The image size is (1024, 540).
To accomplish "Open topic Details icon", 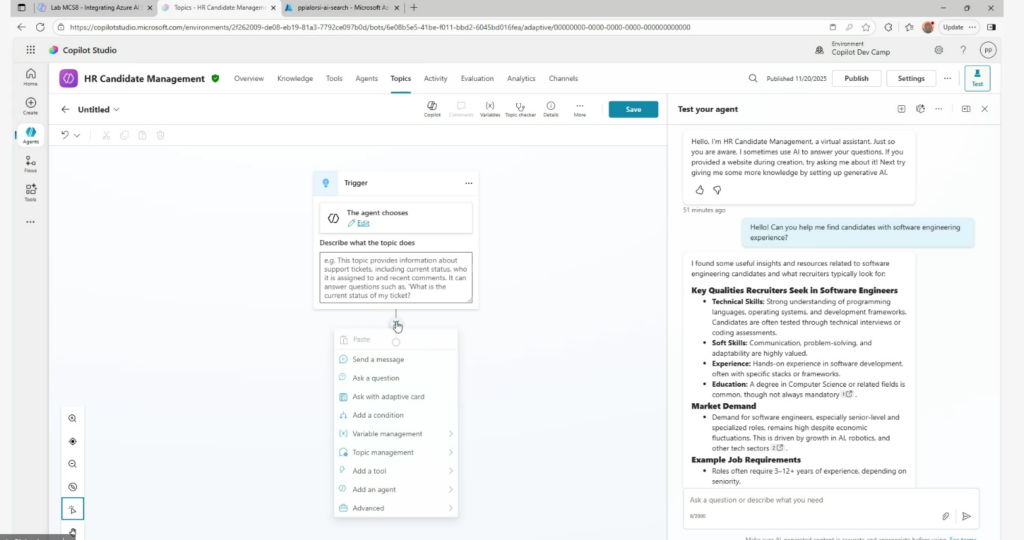I will (x=551, y=109).
